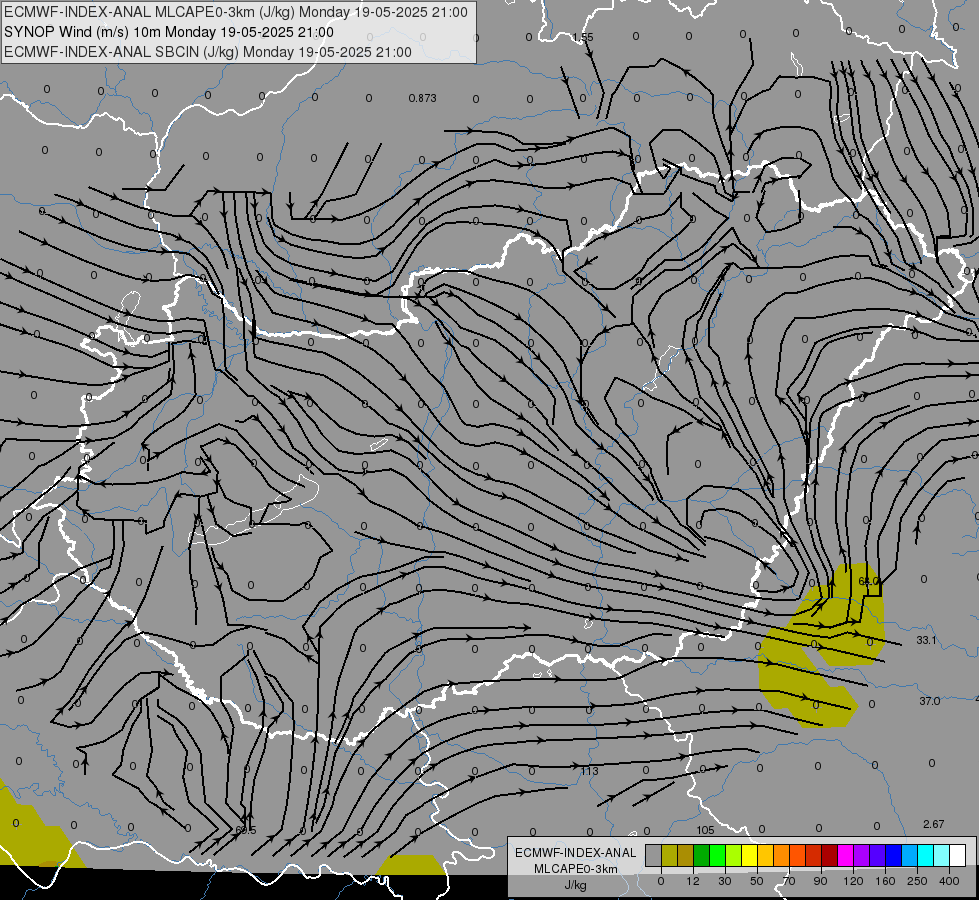Click the map value '69.5'
Viewport: 979px width, 900px height.
click(246, 831)
